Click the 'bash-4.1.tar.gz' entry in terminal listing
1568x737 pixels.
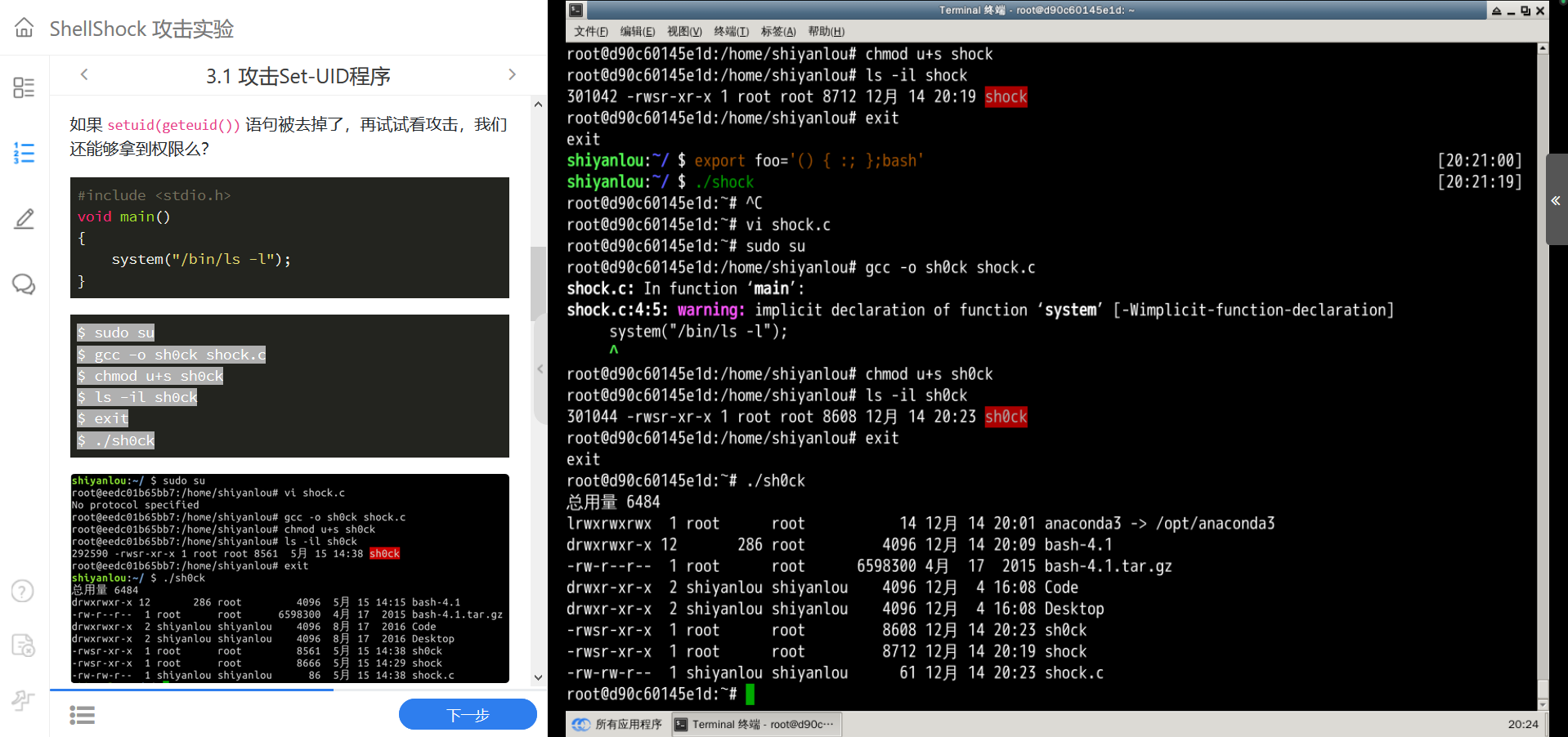point(1108,565)
